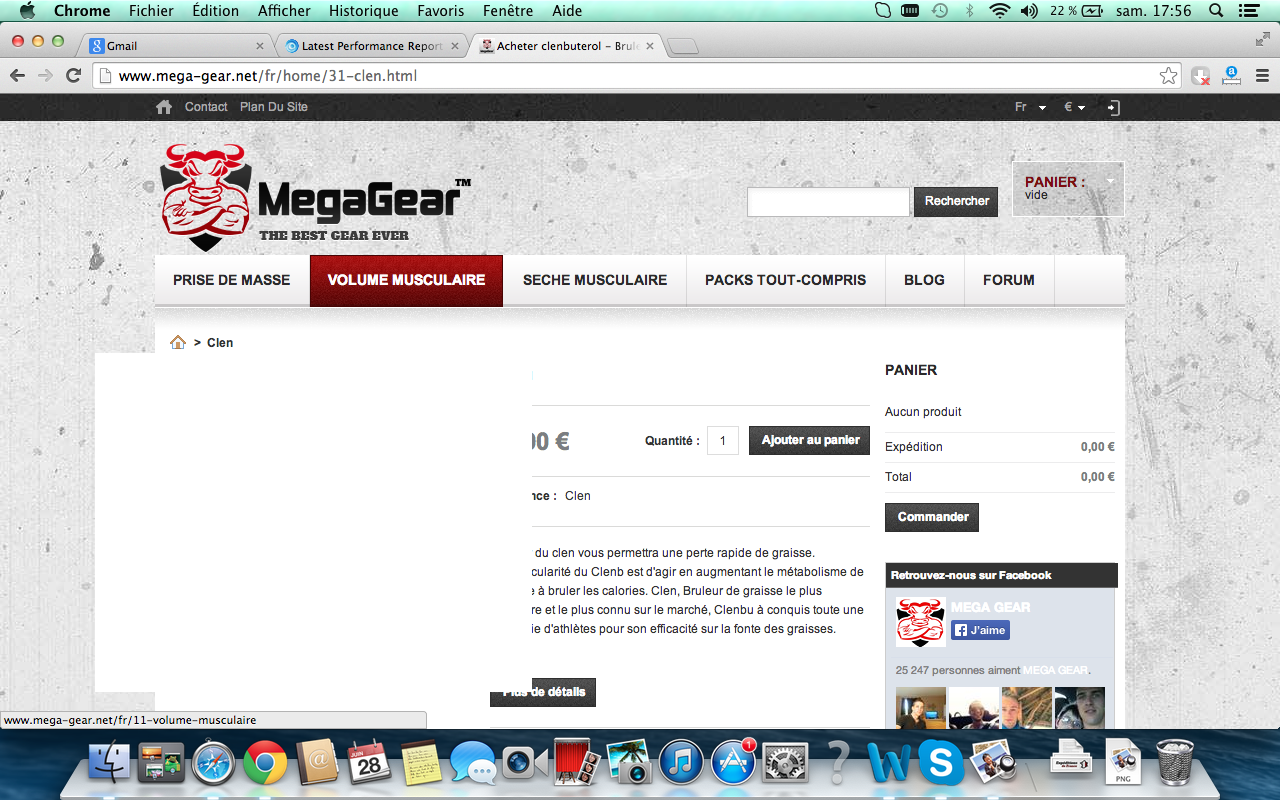Reload the page with refresh icon
Image resolution: width=1280 pixels, height=800 pixels.
click(73, 76)
